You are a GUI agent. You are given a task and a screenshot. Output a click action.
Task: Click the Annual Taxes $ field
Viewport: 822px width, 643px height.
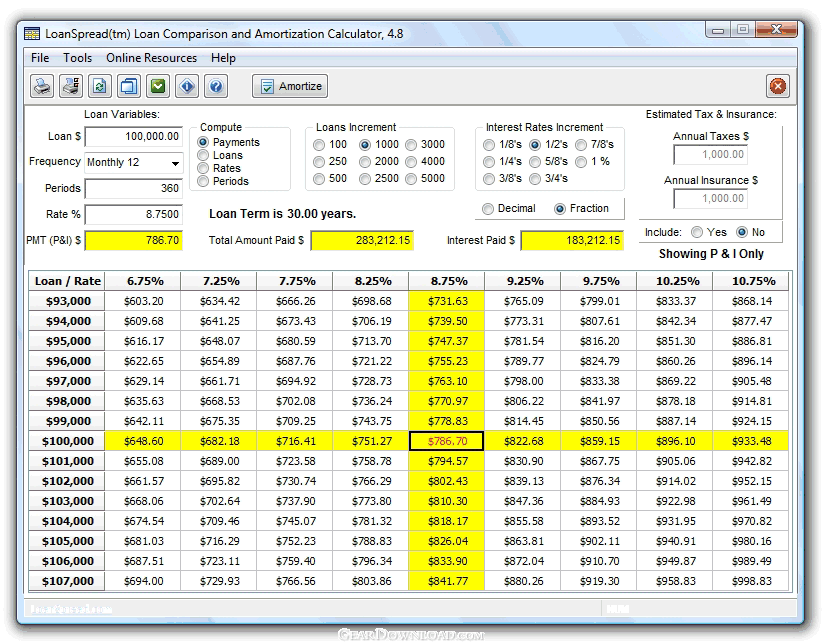click(710, 155)
